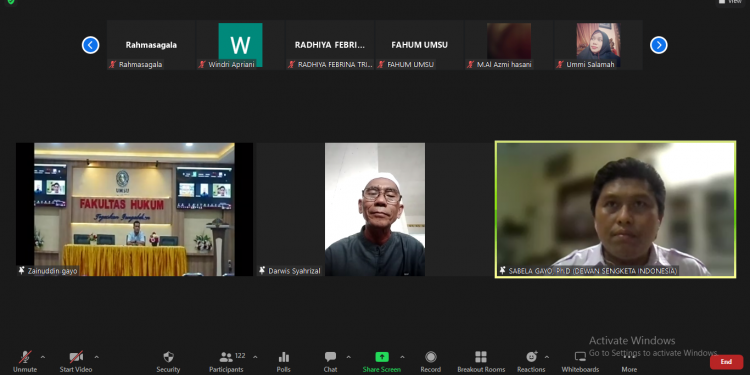The height and width of the screenshot is (375, 750).
Task: Click pin icon on Darwis Syahrizal label
Action: coord(262,271)
